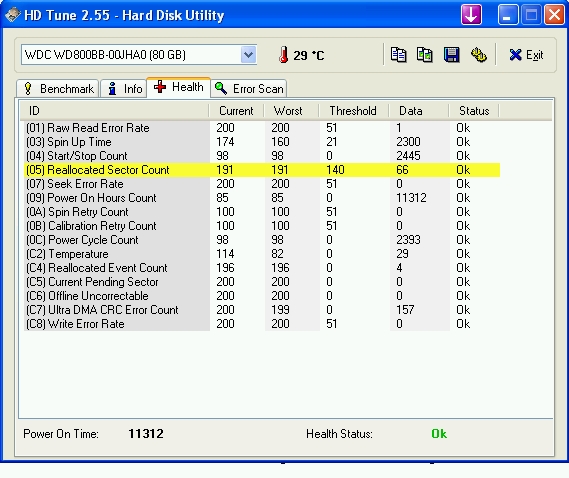Screen dimensions: 569x478
Task: Close the HD Tune window
Action: [x=554, y=15]
